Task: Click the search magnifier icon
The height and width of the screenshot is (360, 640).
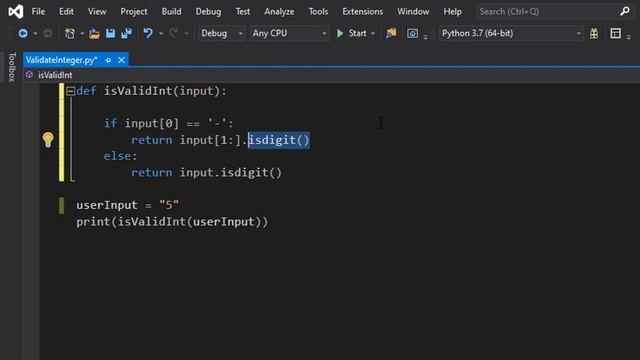Action: 625,11
